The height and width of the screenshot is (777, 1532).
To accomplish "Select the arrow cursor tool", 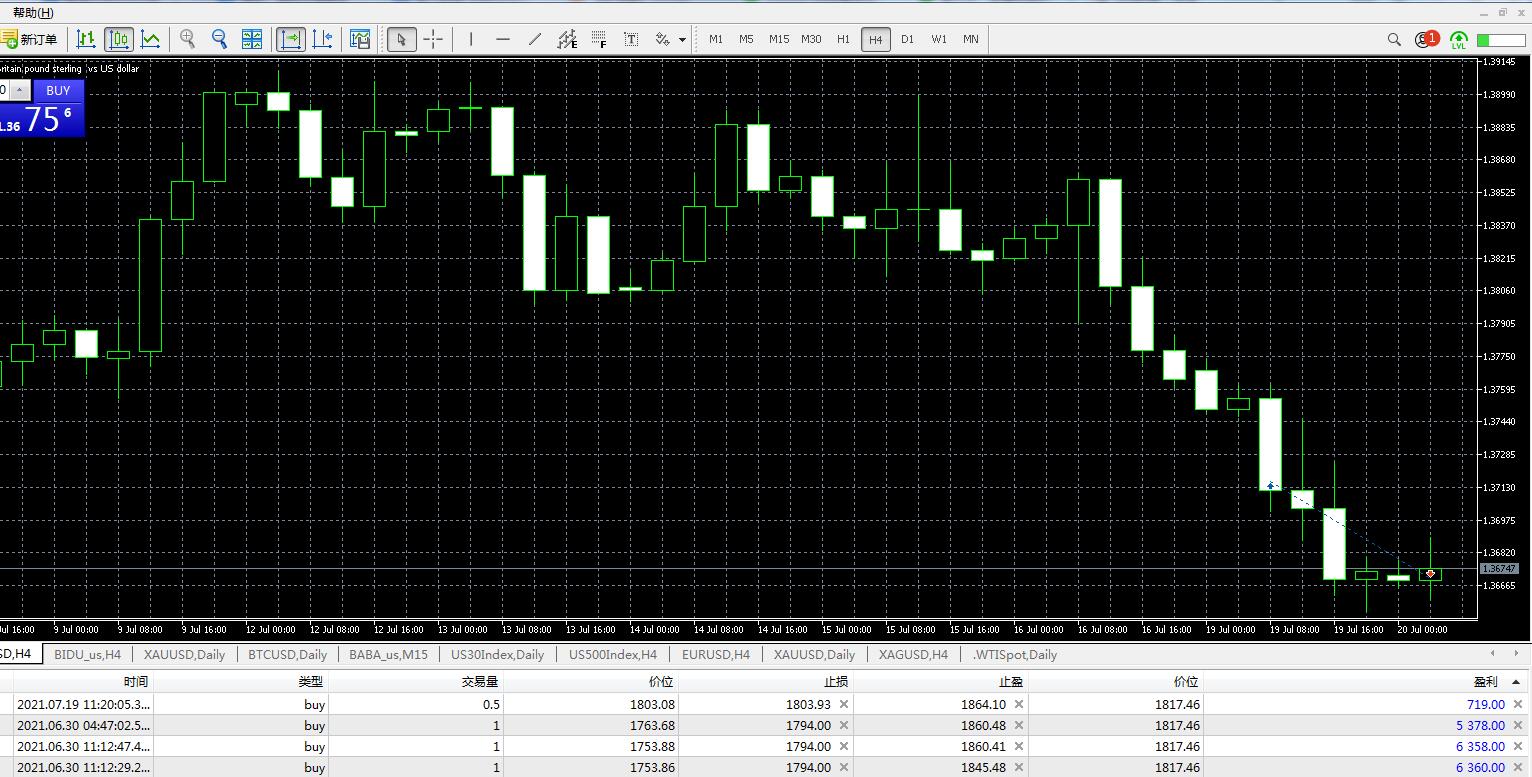I will click(401, 39).
